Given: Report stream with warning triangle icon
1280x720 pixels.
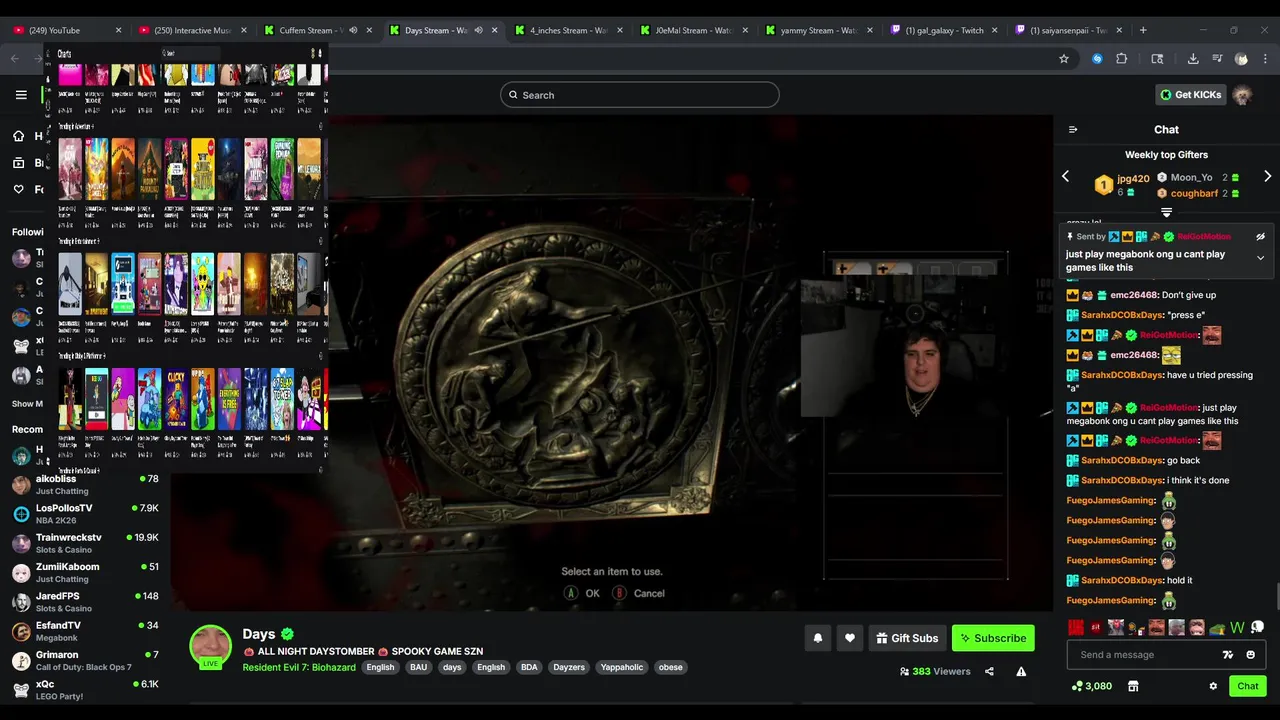Looking at the screenshot, I should click(1021, 671).
